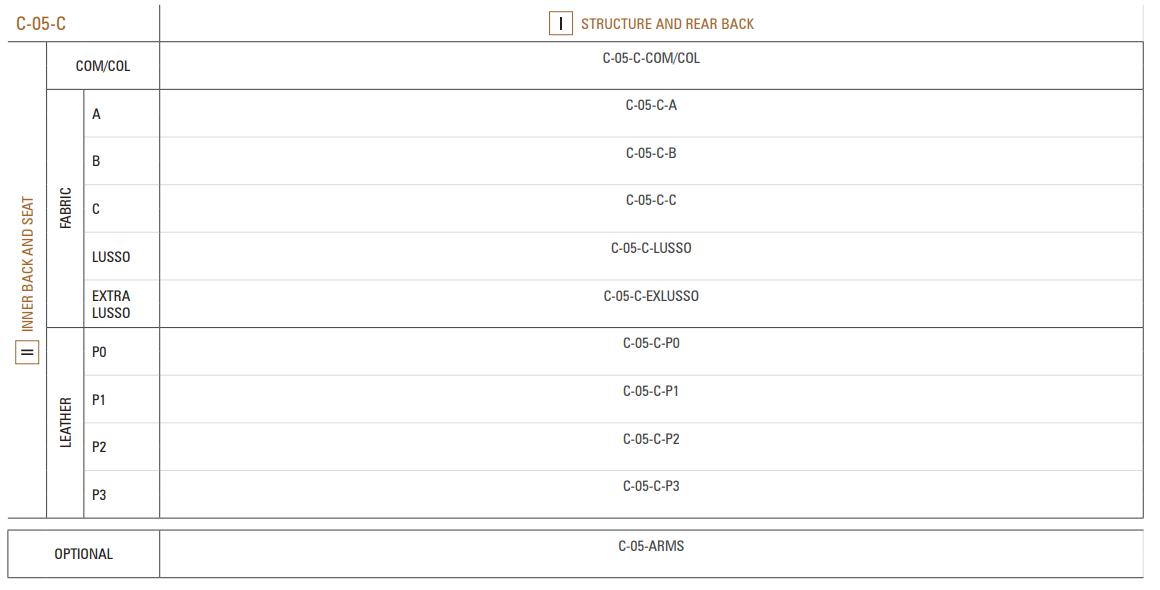Click the LUSSO fabric row label

pyautogui.click(x=111, y=257)
